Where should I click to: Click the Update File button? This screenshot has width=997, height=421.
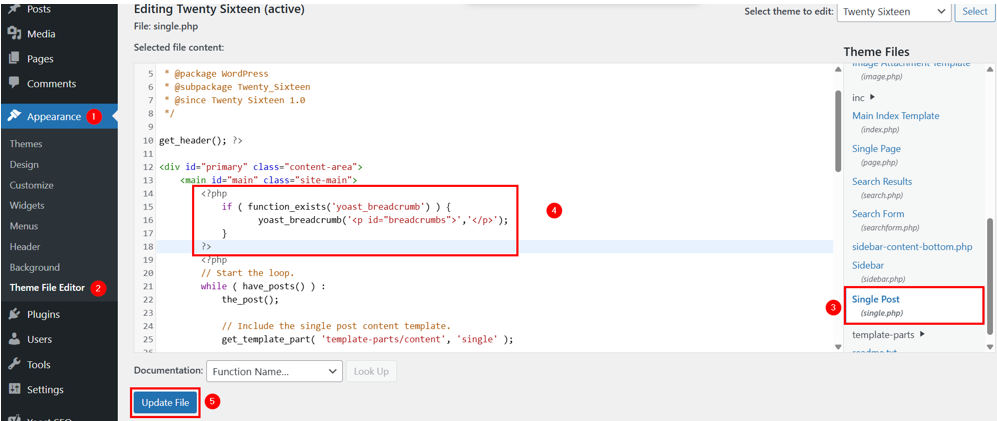coord(165,403)
